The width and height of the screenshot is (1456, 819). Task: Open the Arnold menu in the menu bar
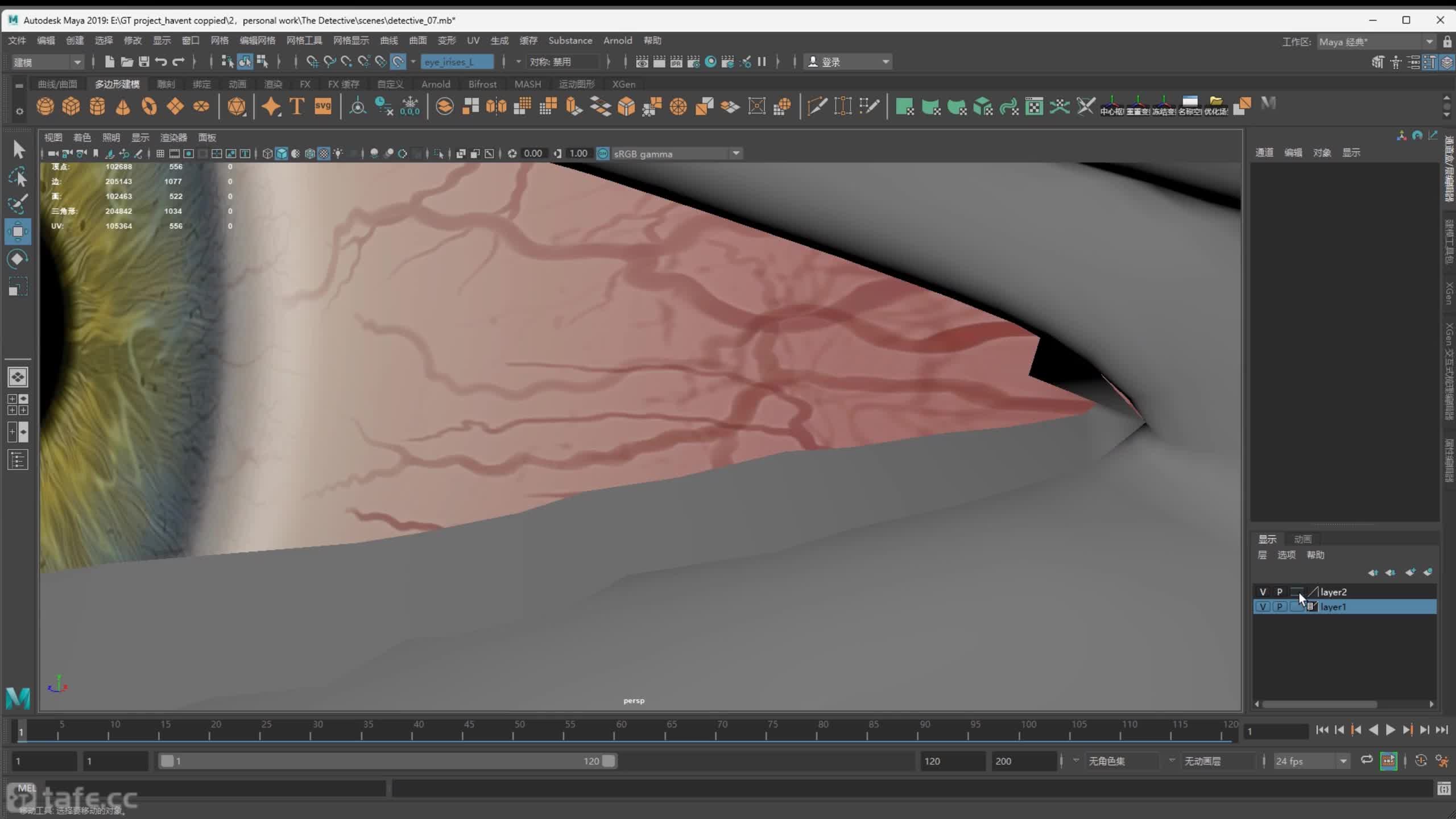(x=618, y=40)
